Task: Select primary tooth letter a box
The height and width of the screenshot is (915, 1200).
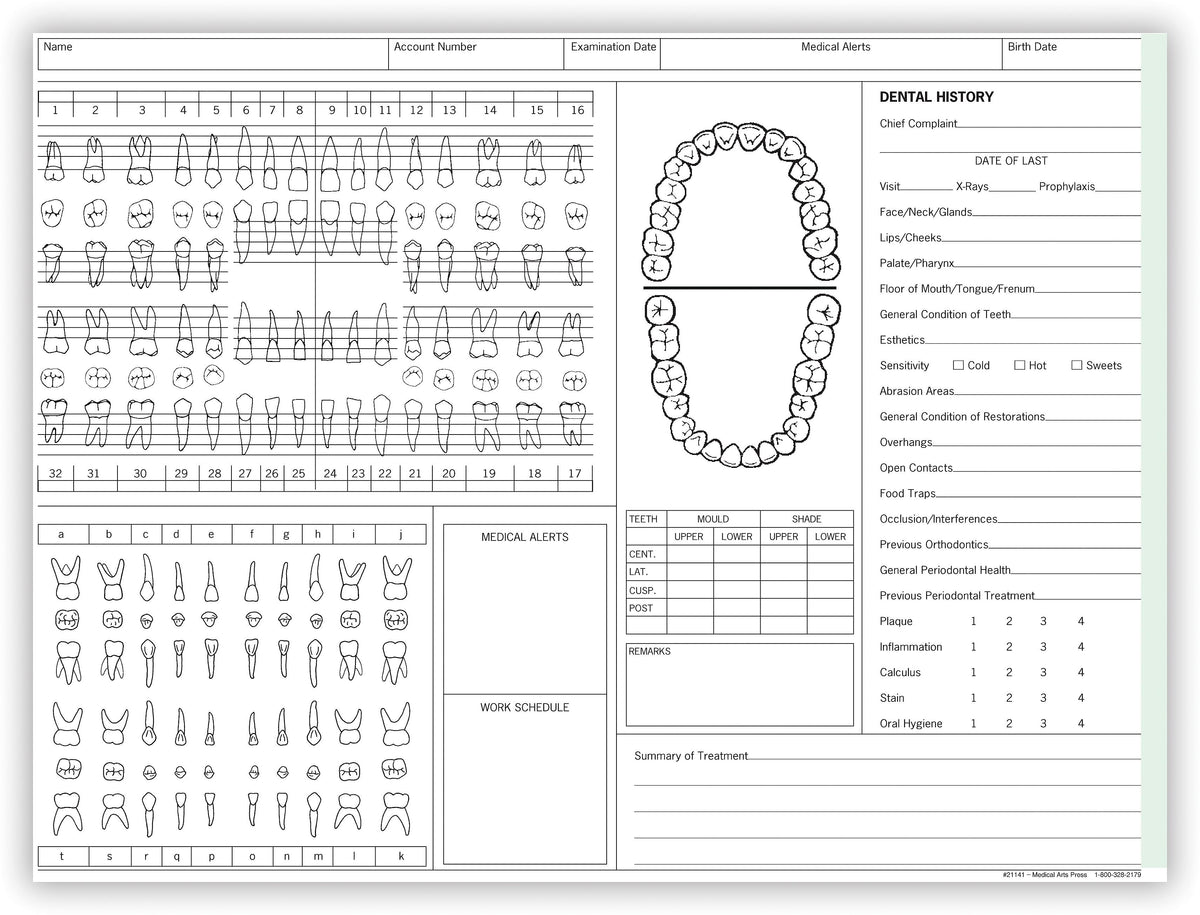Action: [62, 535]
